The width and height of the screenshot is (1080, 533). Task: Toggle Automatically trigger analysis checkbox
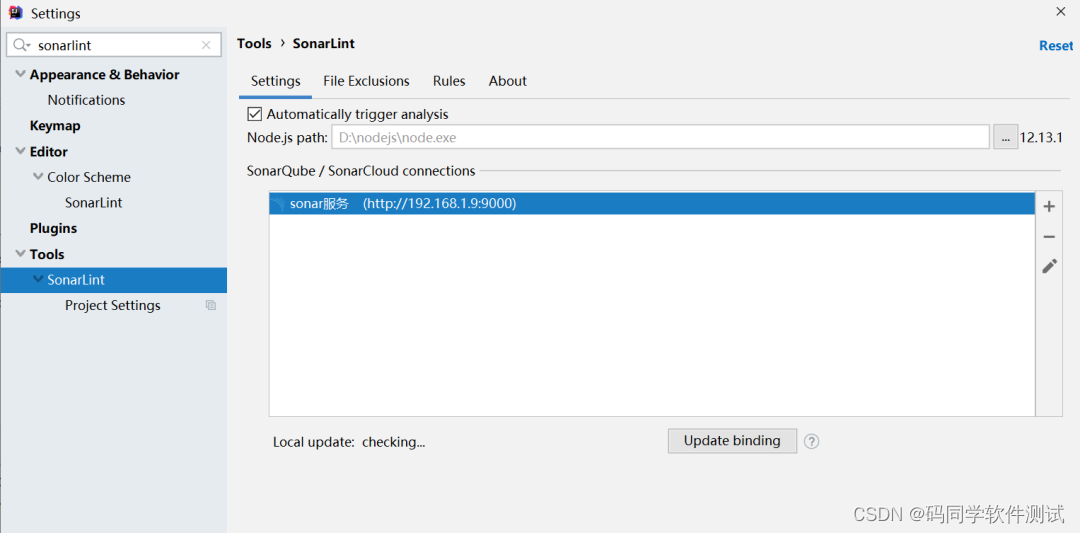255,114
